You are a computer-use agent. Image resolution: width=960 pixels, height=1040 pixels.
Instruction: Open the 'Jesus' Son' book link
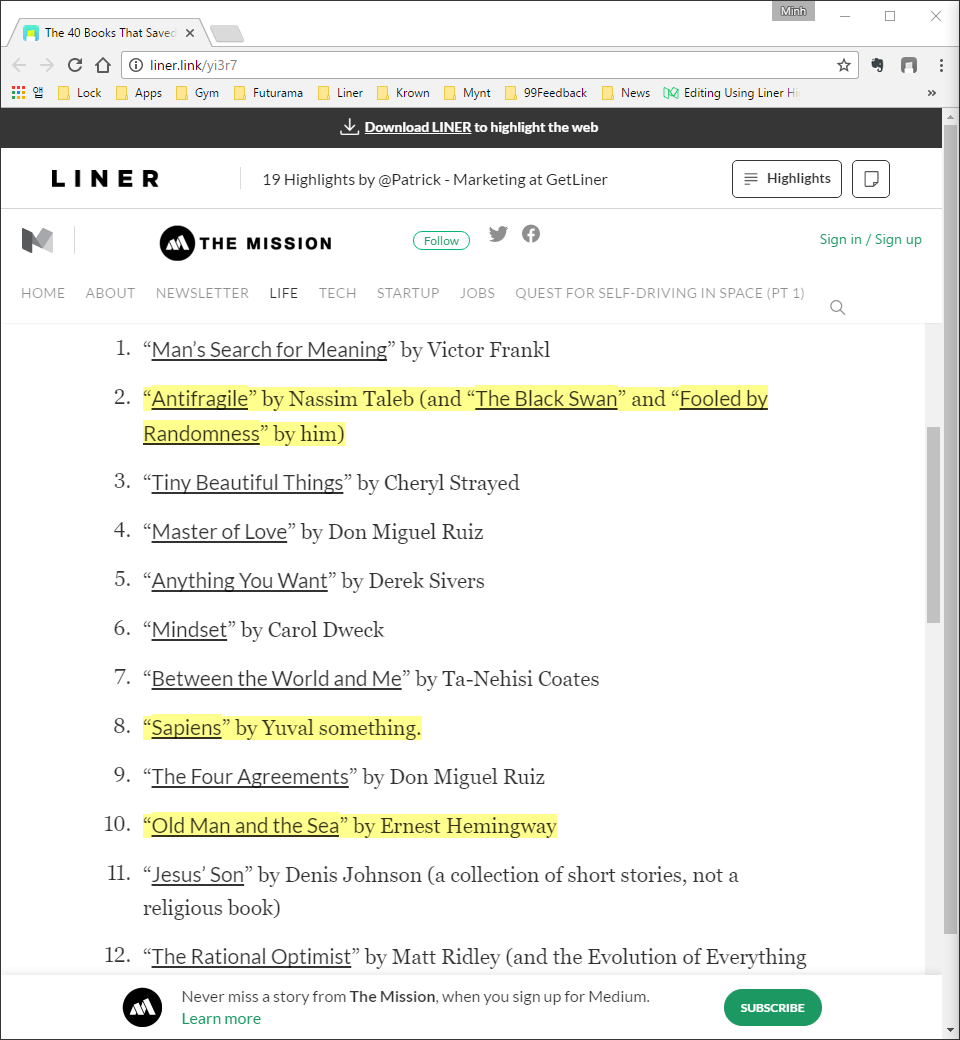point(198,875)
